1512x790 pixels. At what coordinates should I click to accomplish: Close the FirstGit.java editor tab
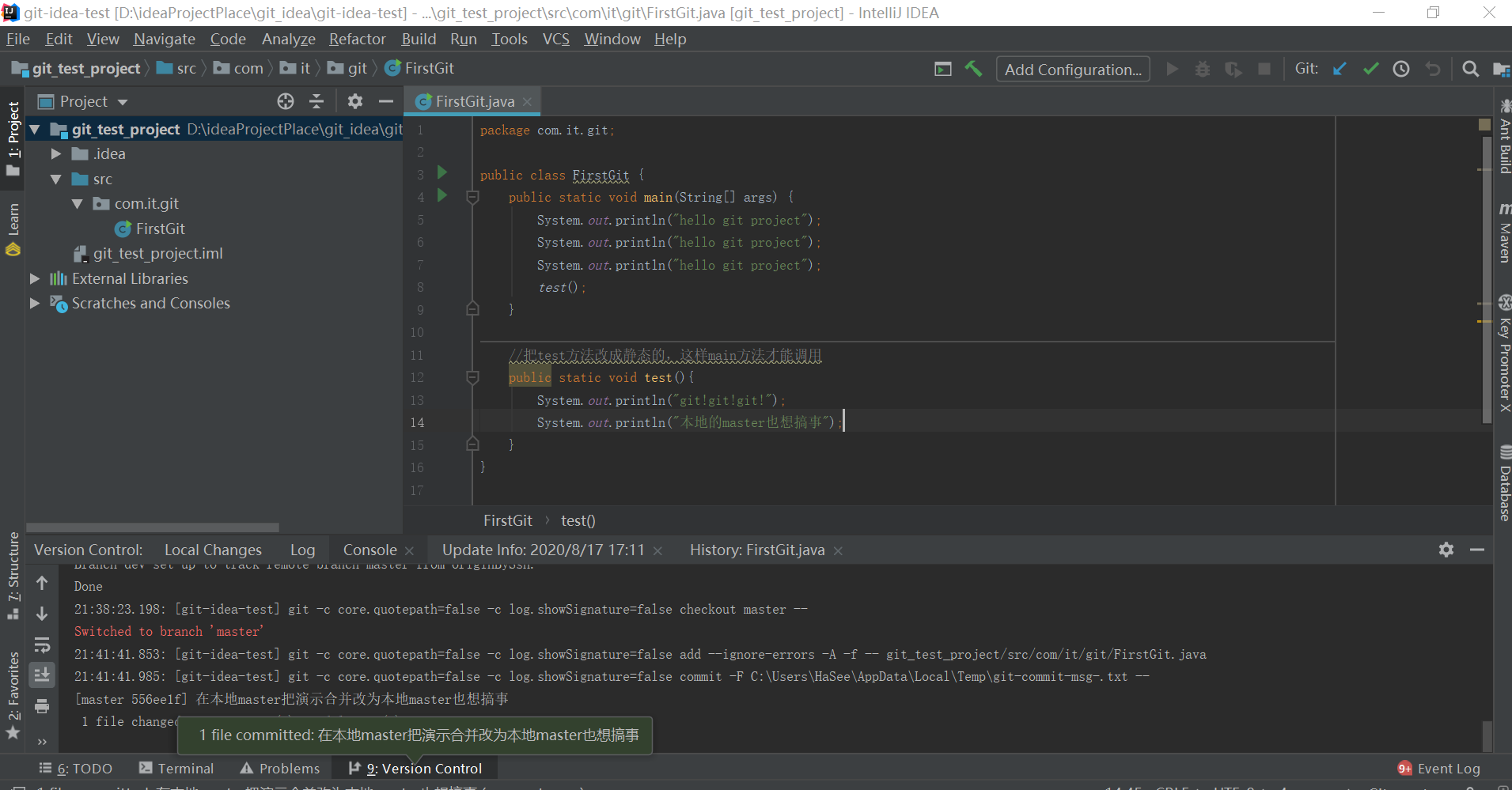click(527, 101)
